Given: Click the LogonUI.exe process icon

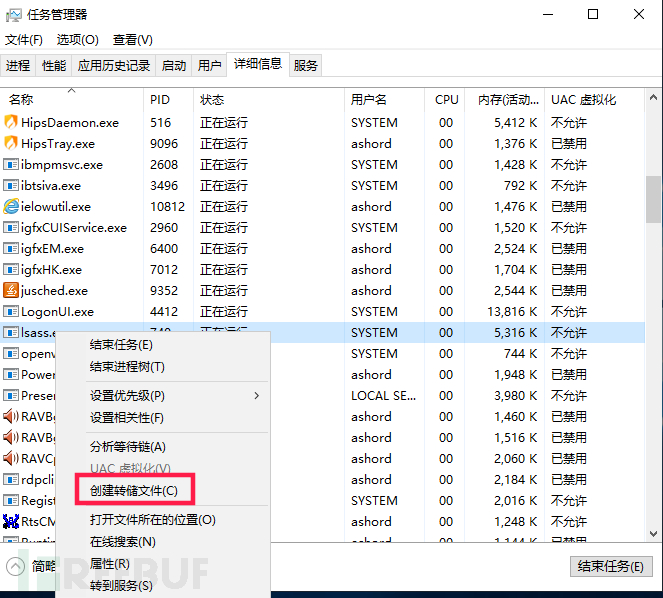Looking at the screenshot, I should (11, 311).
